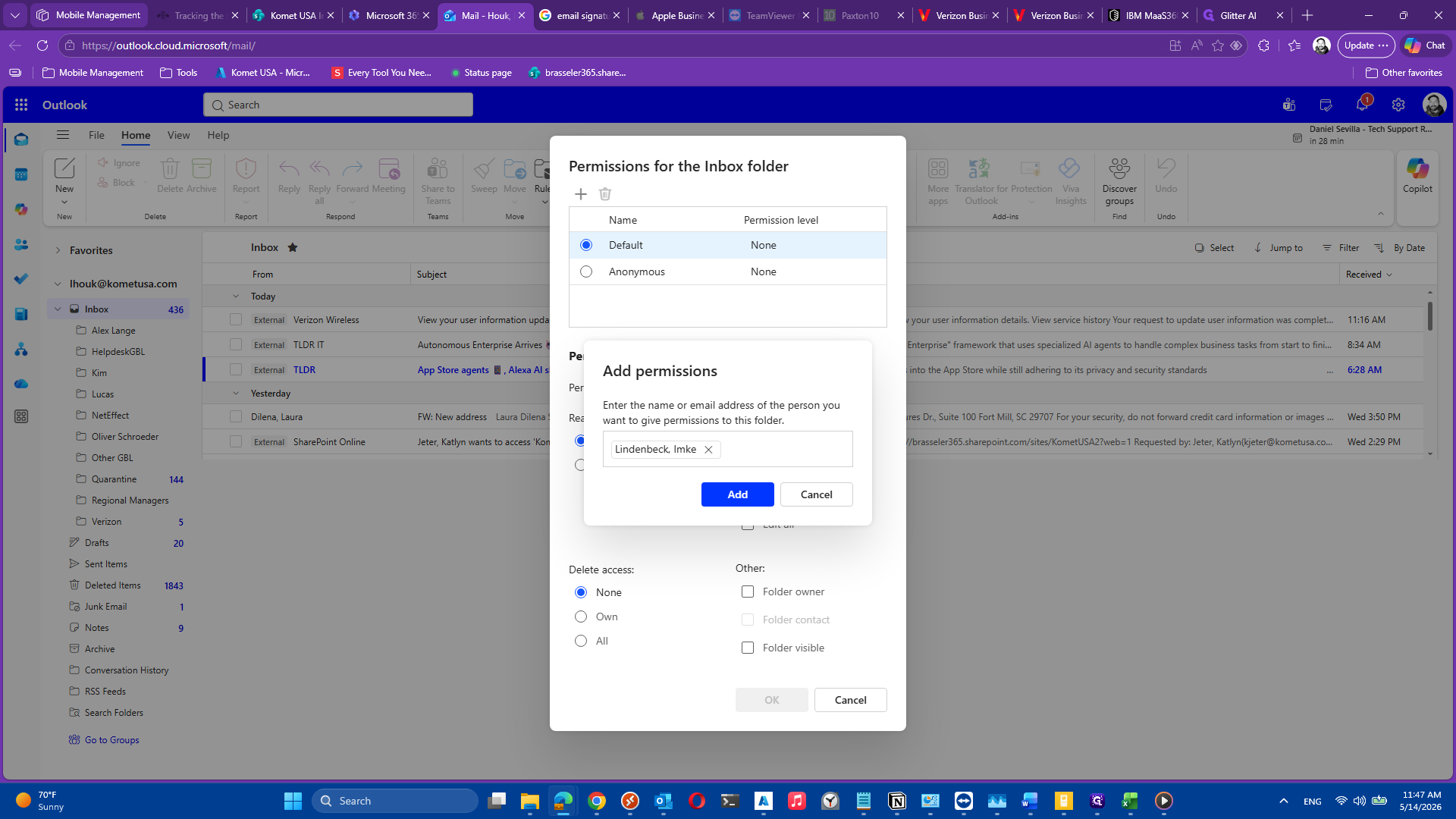Open OneDrive in the left rail
The height and width of the screenshot is (819, 1456).
tap(21, 384)
